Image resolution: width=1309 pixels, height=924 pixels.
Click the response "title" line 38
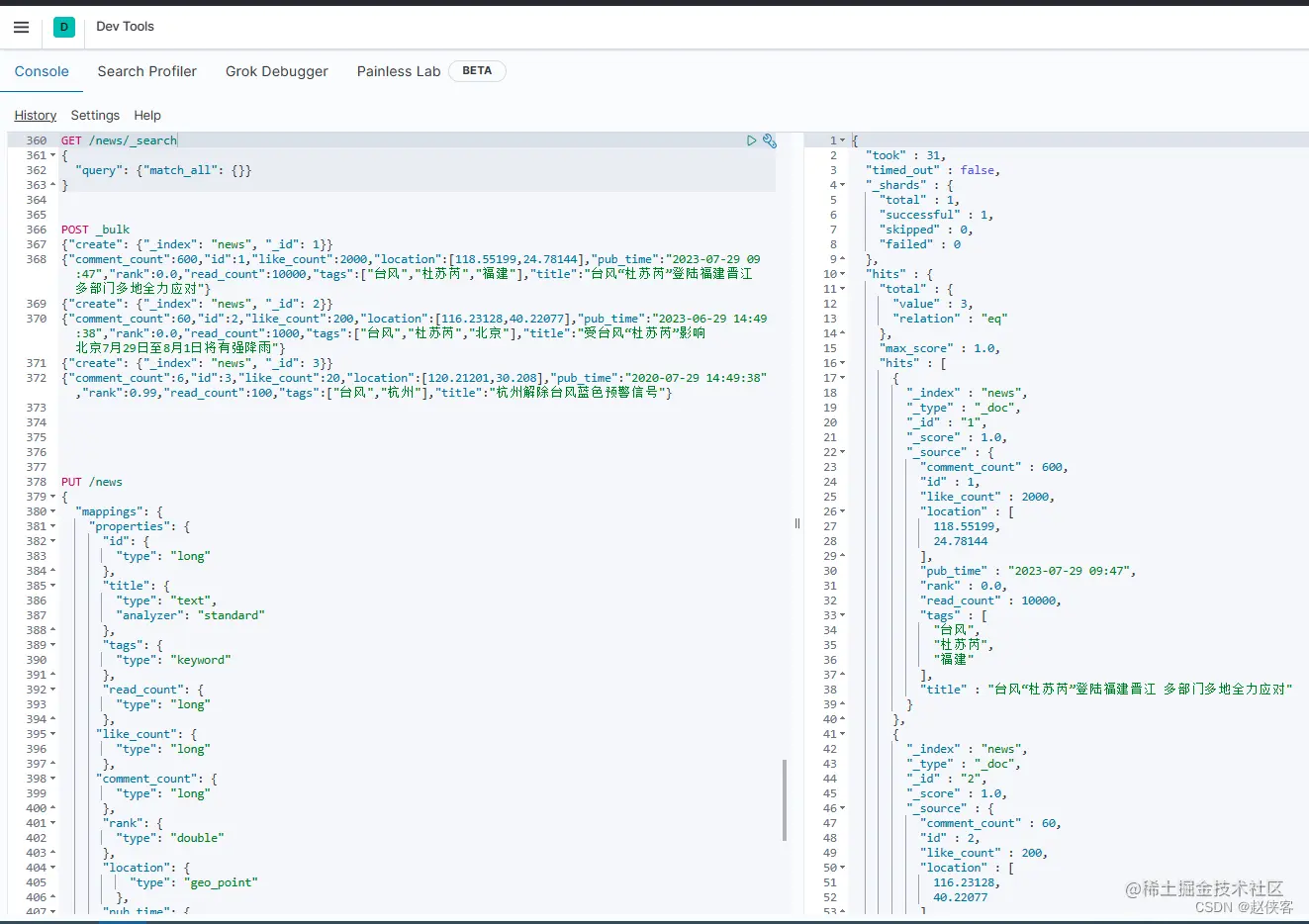pyautogui.click(x=1106, y=690)
